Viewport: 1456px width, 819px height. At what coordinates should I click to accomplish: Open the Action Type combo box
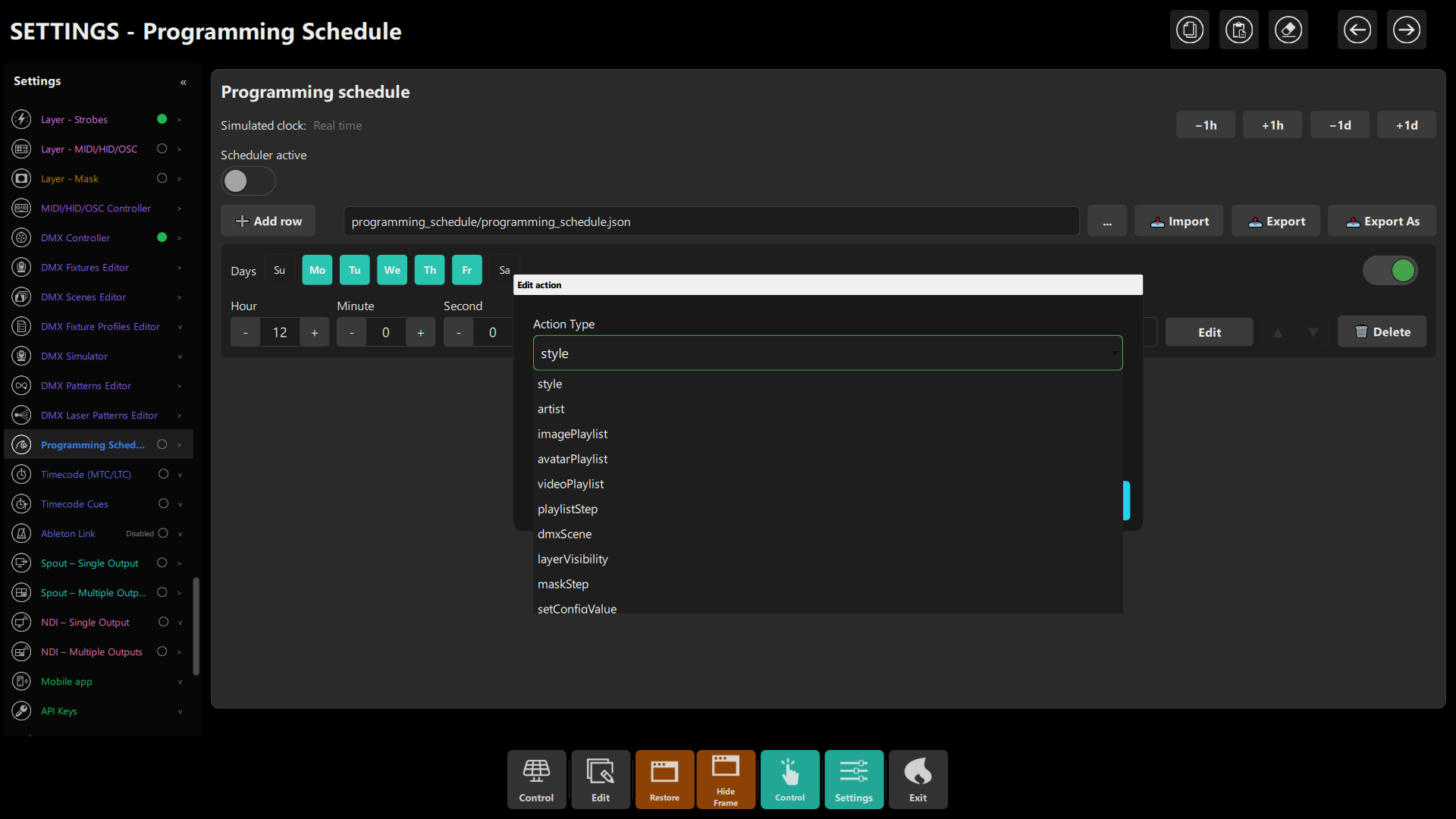pos(828,353)
